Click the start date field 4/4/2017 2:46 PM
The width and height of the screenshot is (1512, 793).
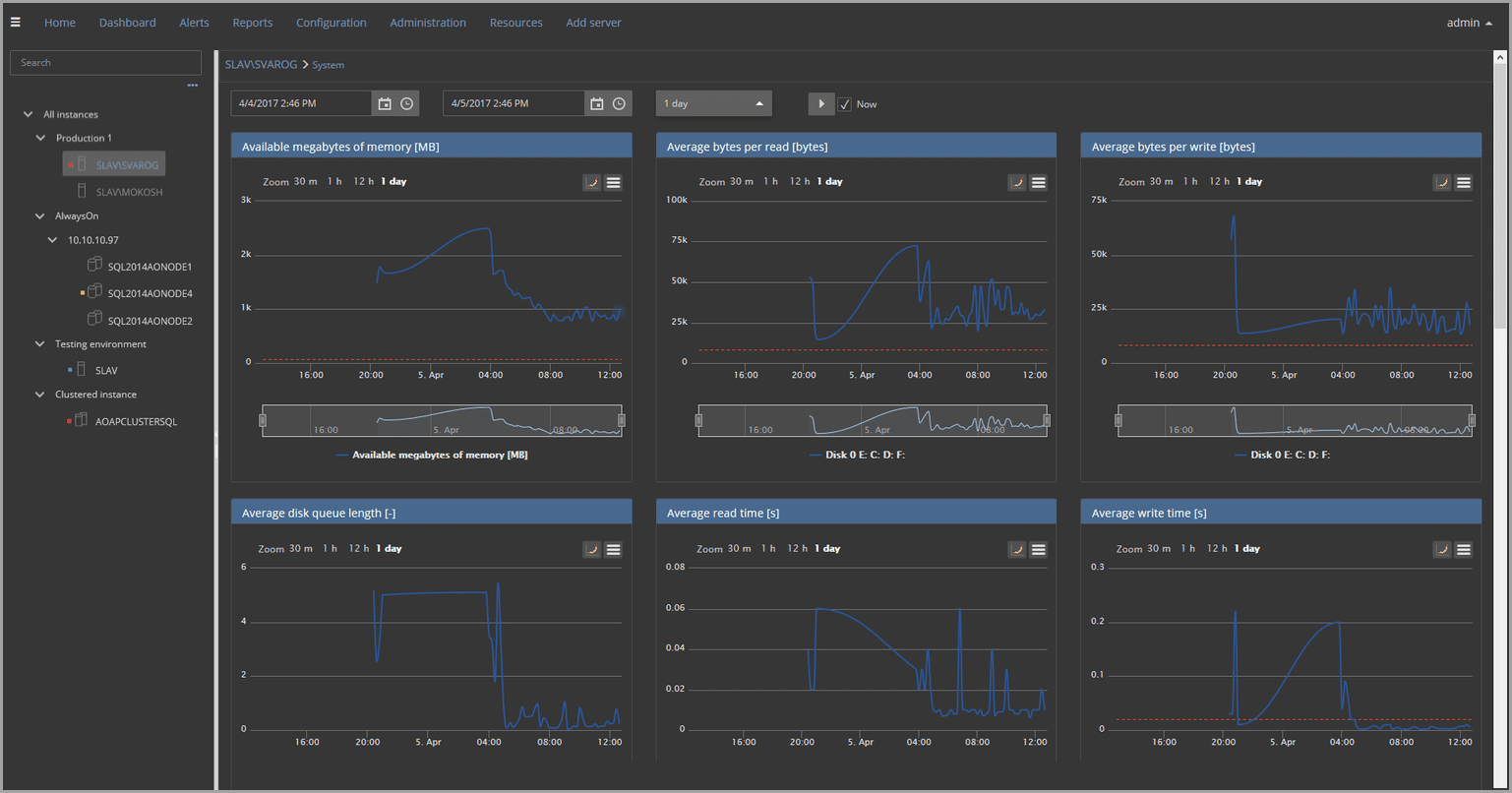click(x=302, y=103)
